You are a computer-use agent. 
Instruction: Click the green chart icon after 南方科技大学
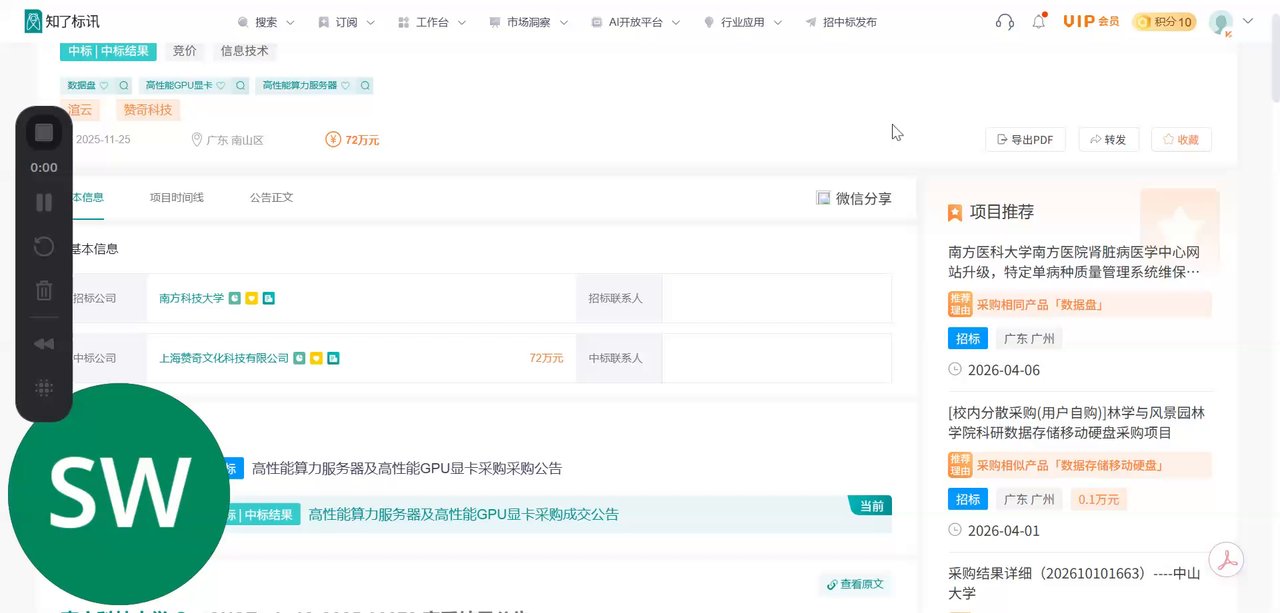coord(235,298)
